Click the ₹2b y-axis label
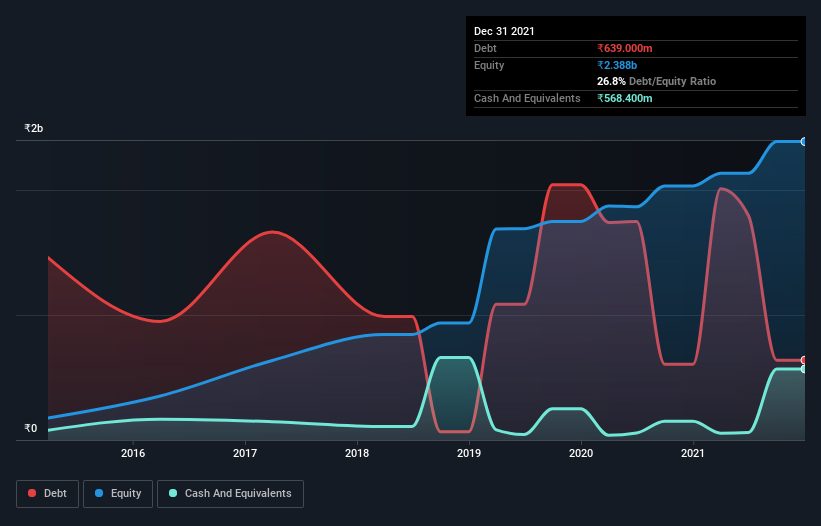This screenshot has width=821, height=526. [34, 128]
